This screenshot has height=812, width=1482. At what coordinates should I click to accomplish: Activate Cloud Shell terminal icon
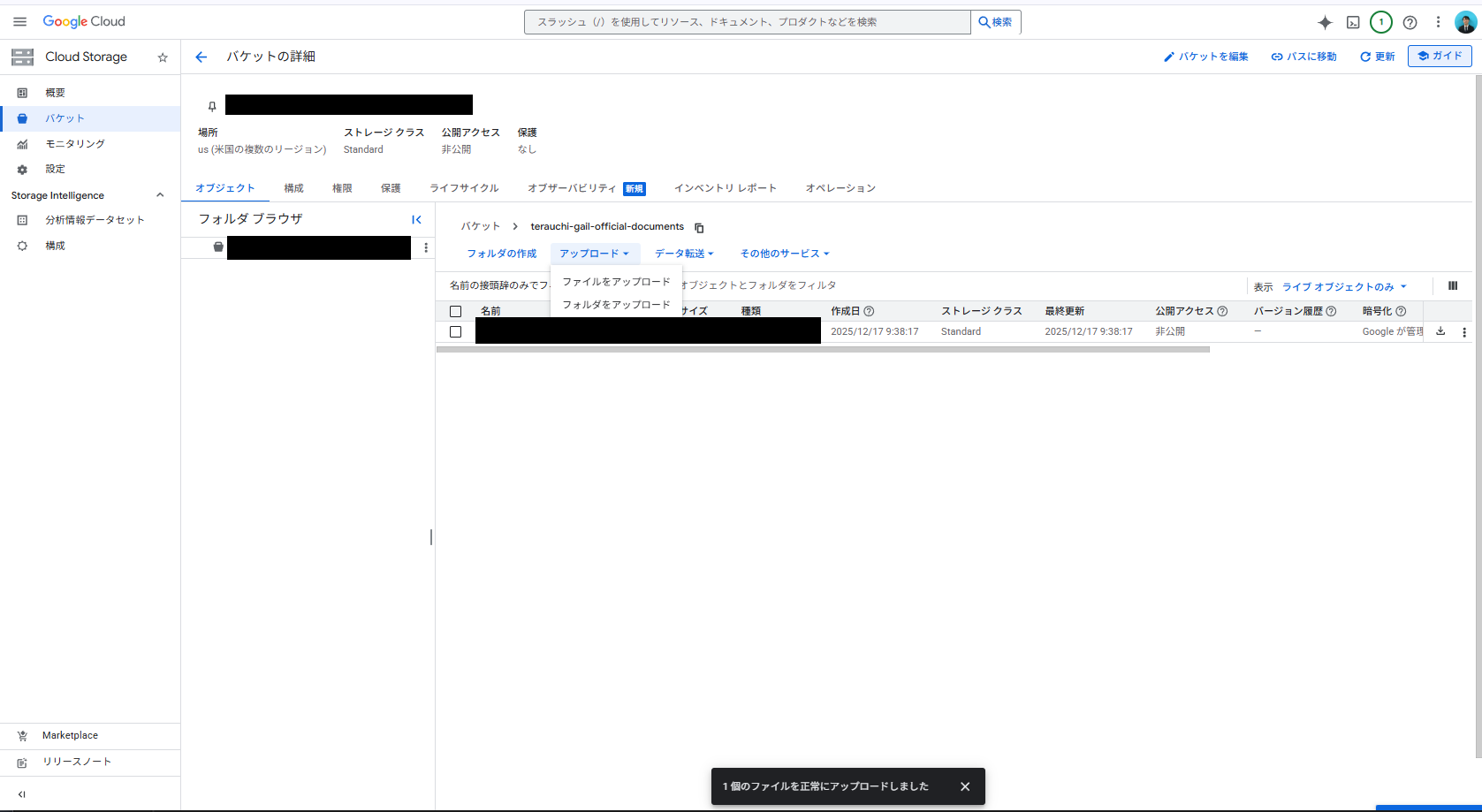click(x=1353, y=22)
